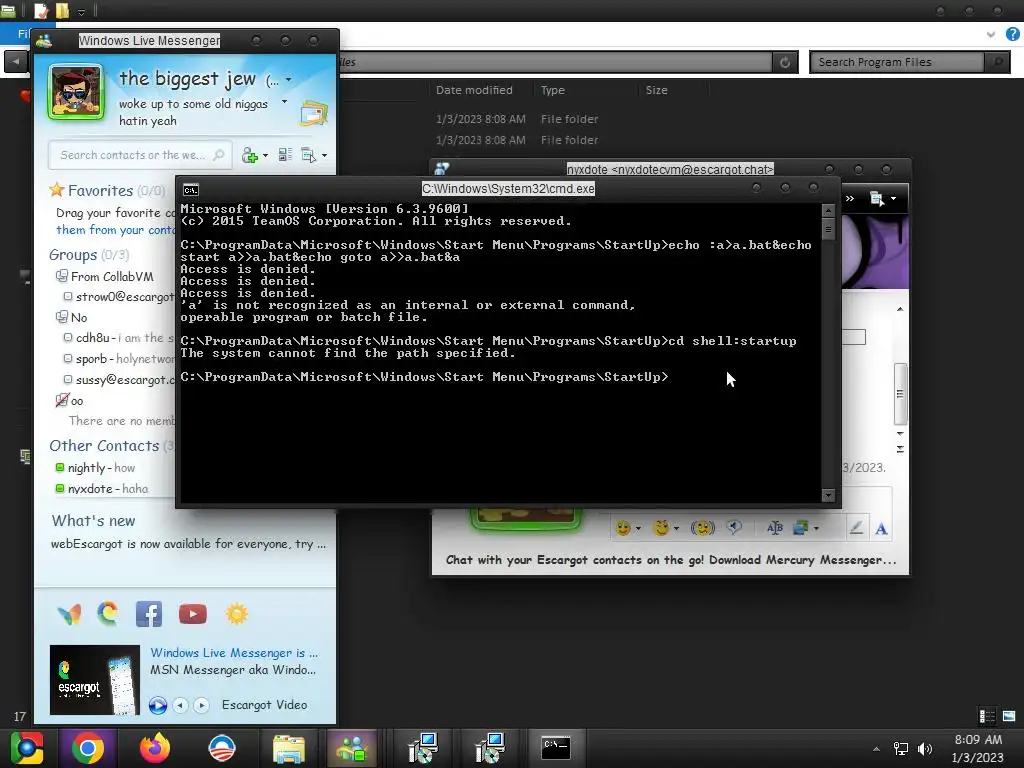This screenshot has height=768, width=1024.
Task: Expand chat toolbar overflow chevron
Action: (x=850, y=199)
